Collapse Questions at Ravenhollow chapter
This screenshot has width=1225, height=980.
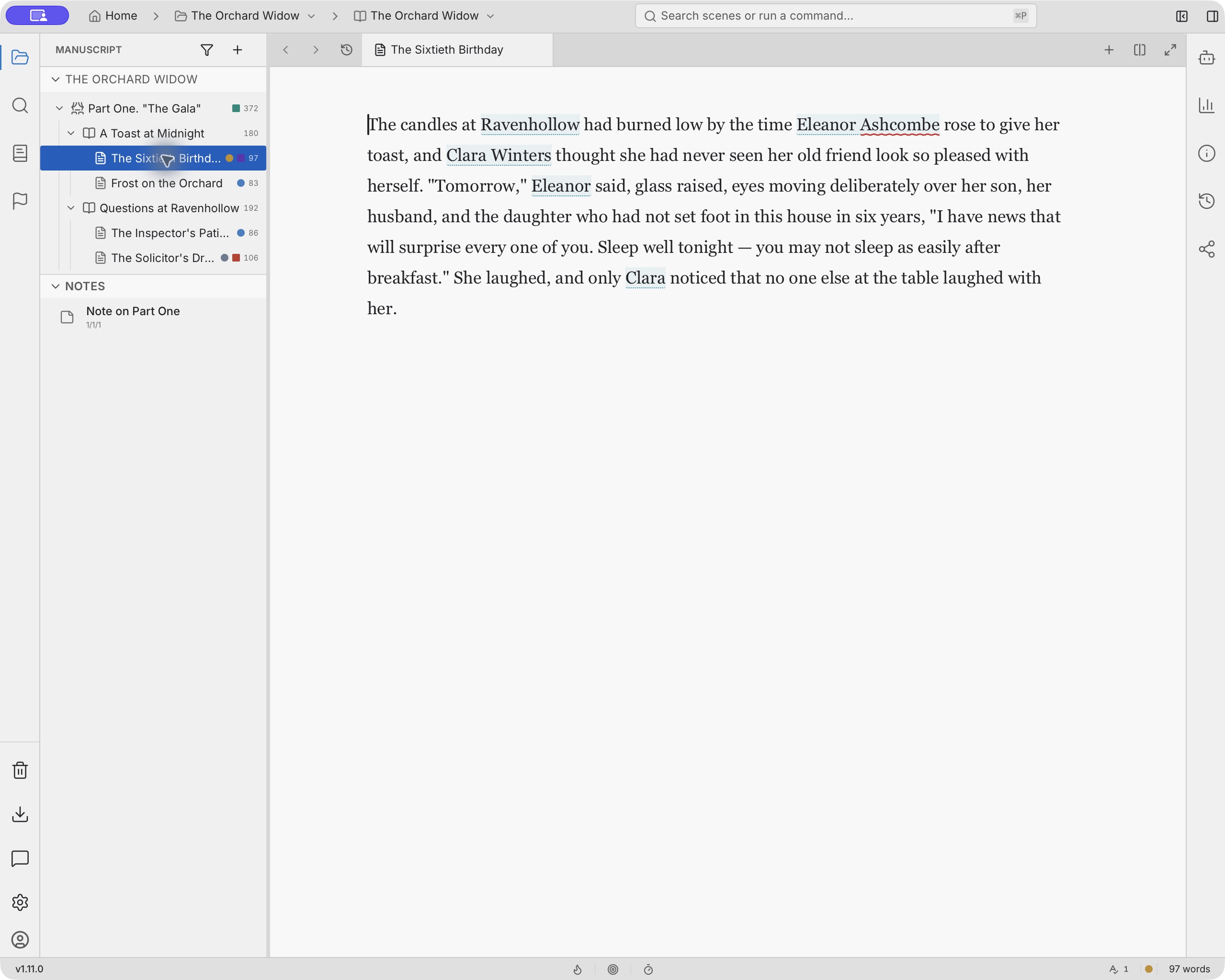(x=71, y=208)
